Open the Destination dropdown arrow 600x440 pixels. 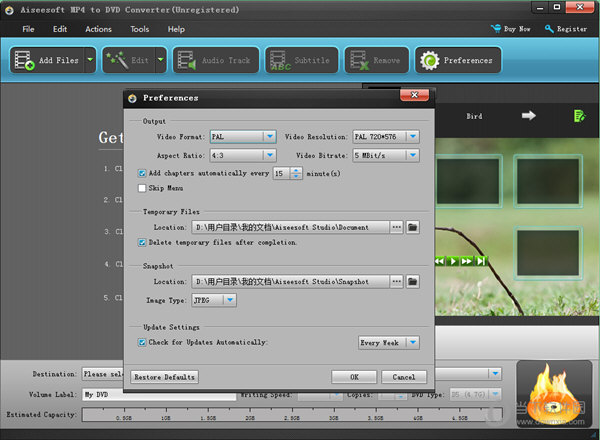[495, 373]
